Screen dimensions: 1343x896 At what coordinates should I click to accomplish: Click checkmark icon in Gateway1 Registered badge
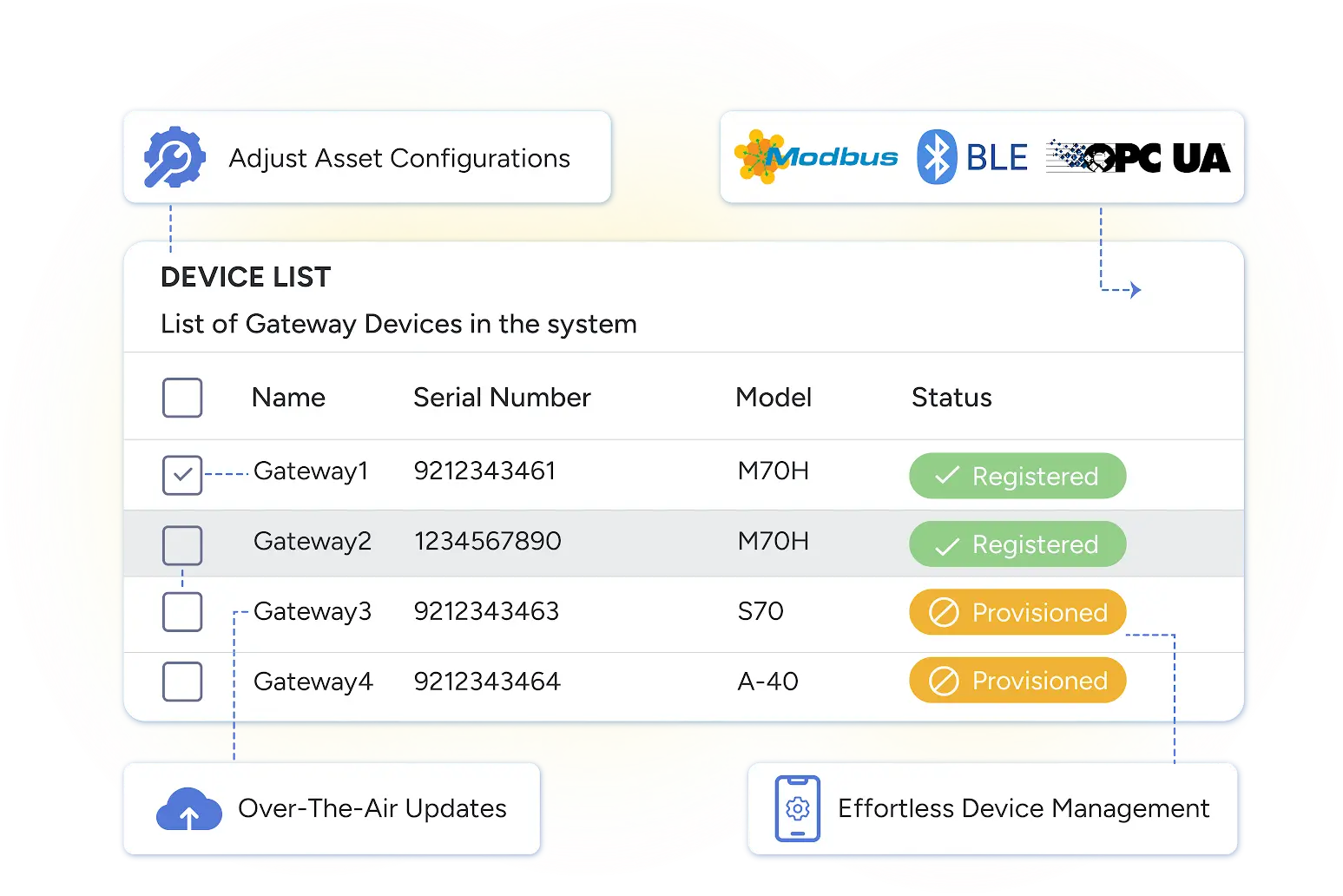coord(946,476)
